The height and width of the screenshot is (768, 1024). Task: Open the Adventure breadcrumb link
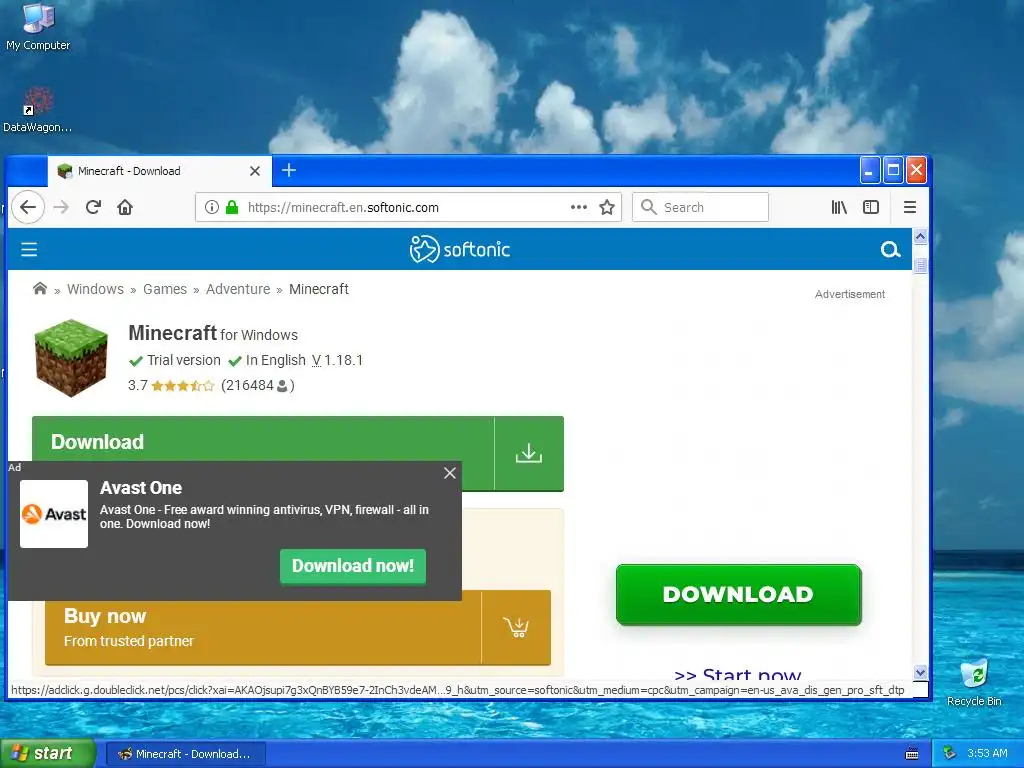(x=238, y=289)
